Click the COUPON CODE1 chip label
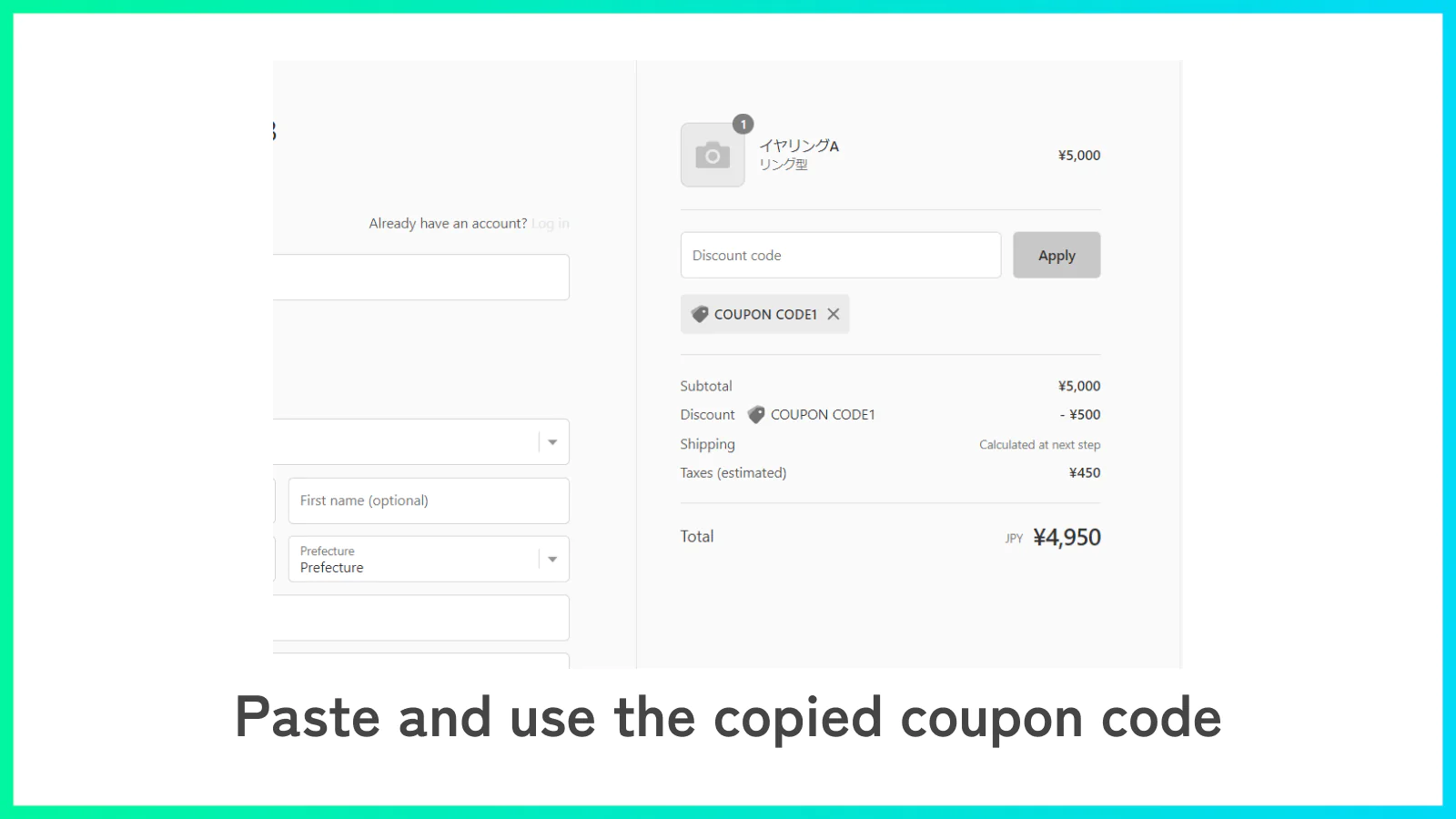The height and width of the screenshot is (819, 1456). pos(765,314)
